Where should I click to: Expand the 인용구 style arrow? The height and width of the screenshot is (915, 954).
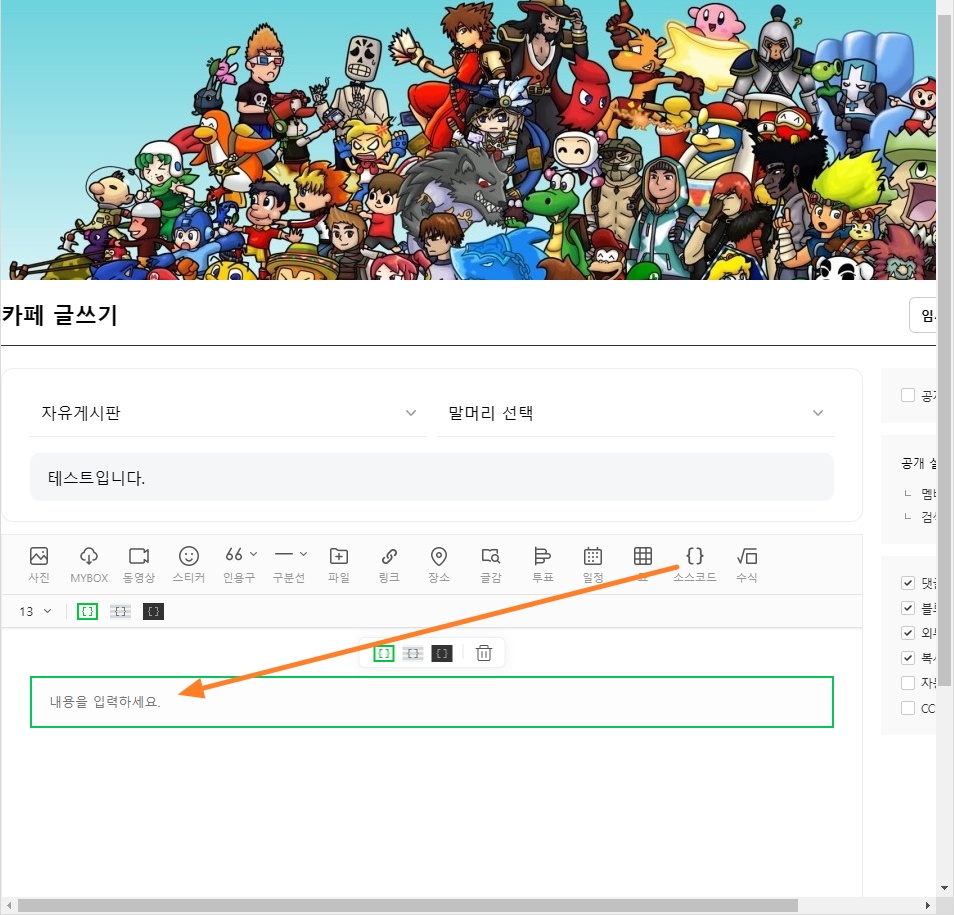point(254,554)
